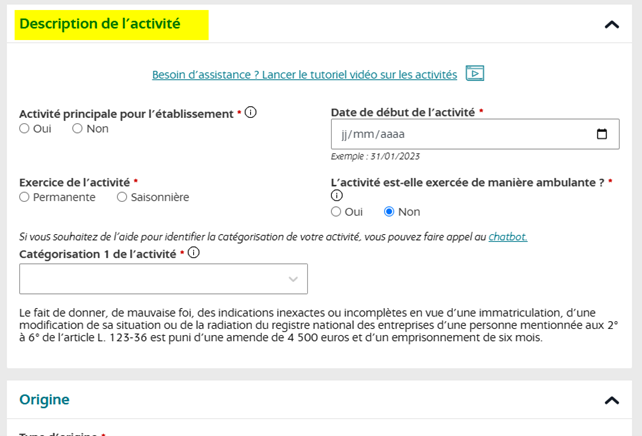Click the Origine section heading
The height and width of the screenshot is (436, 642).
click(x=44, y=400)
